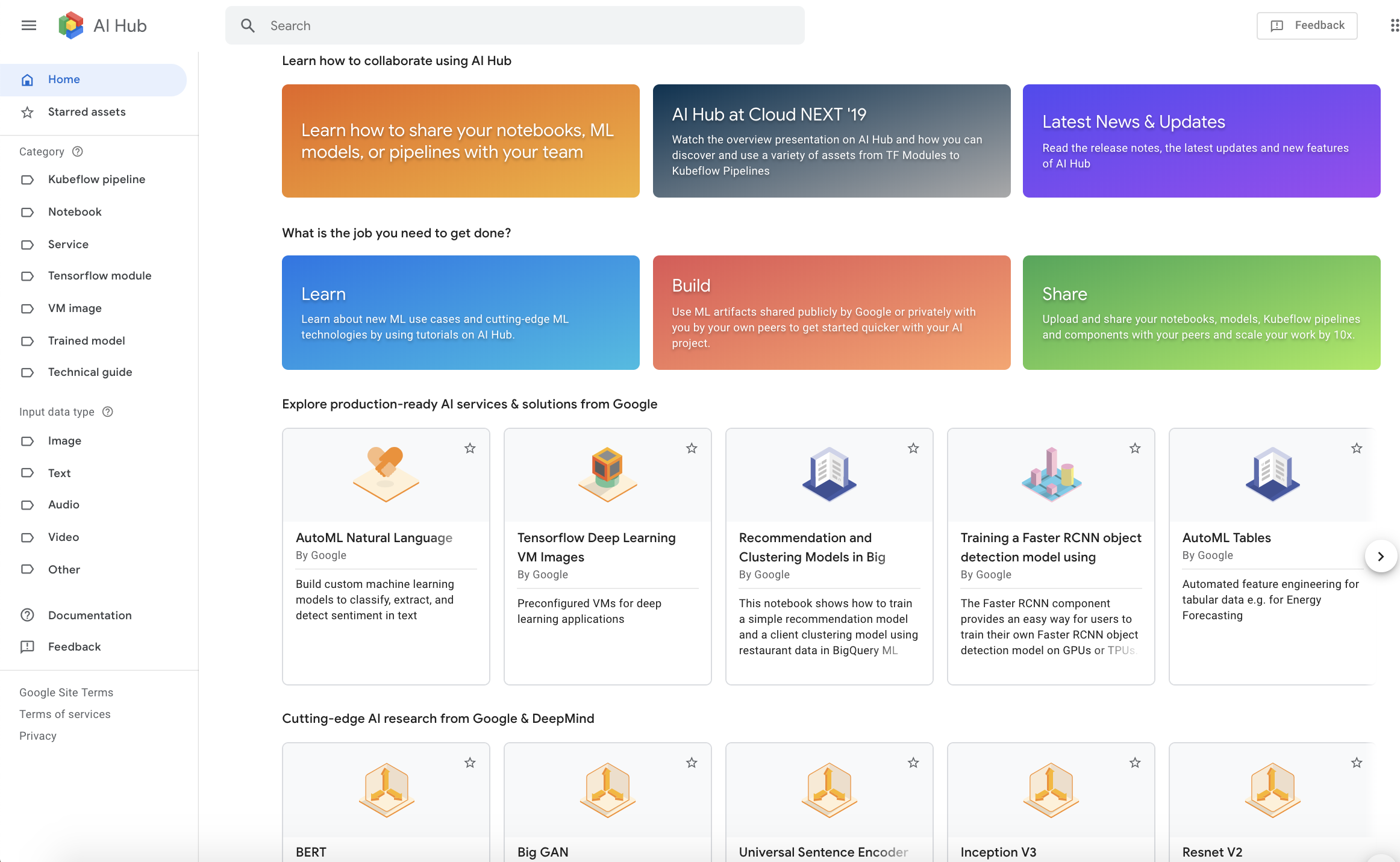Open the green Share banner card

click(x=1201, y=313)
